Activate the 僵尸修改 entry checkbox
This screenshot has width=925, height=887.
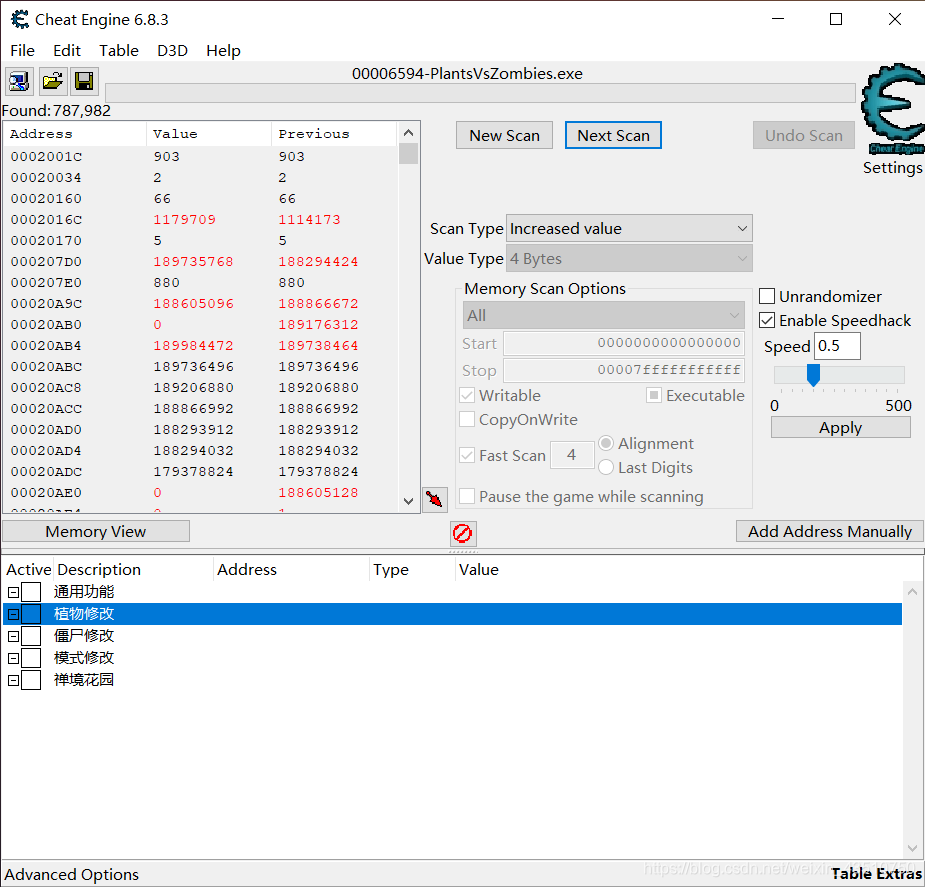[31, 636]
